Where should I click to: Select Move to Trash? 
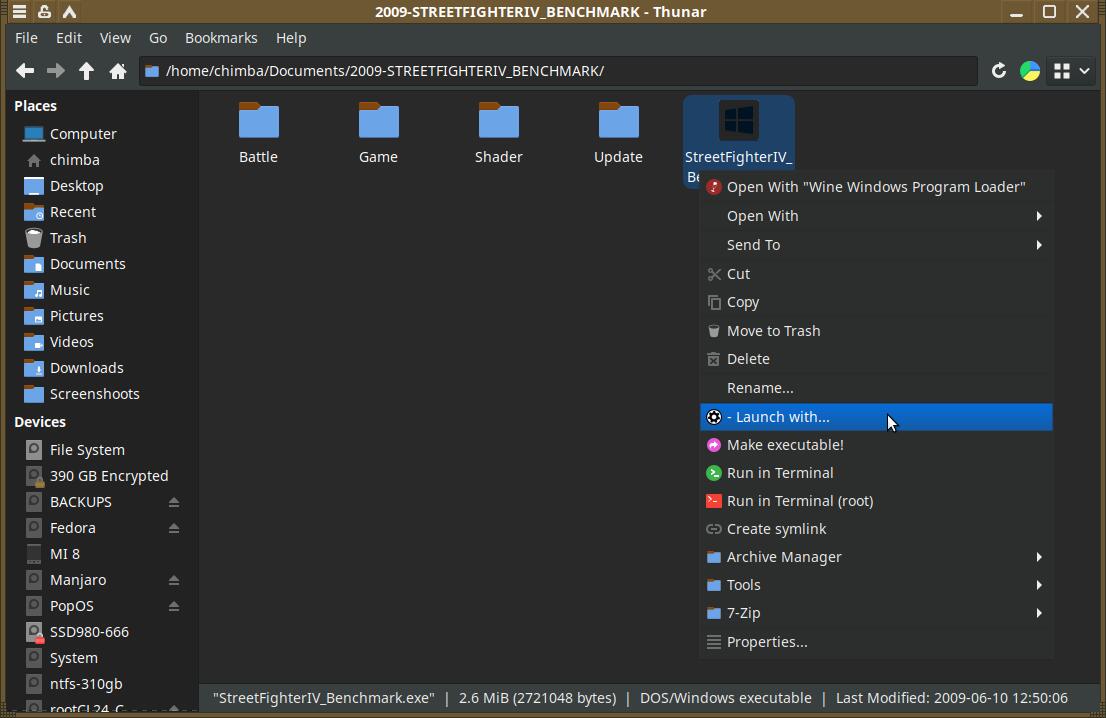coord(876,331)
